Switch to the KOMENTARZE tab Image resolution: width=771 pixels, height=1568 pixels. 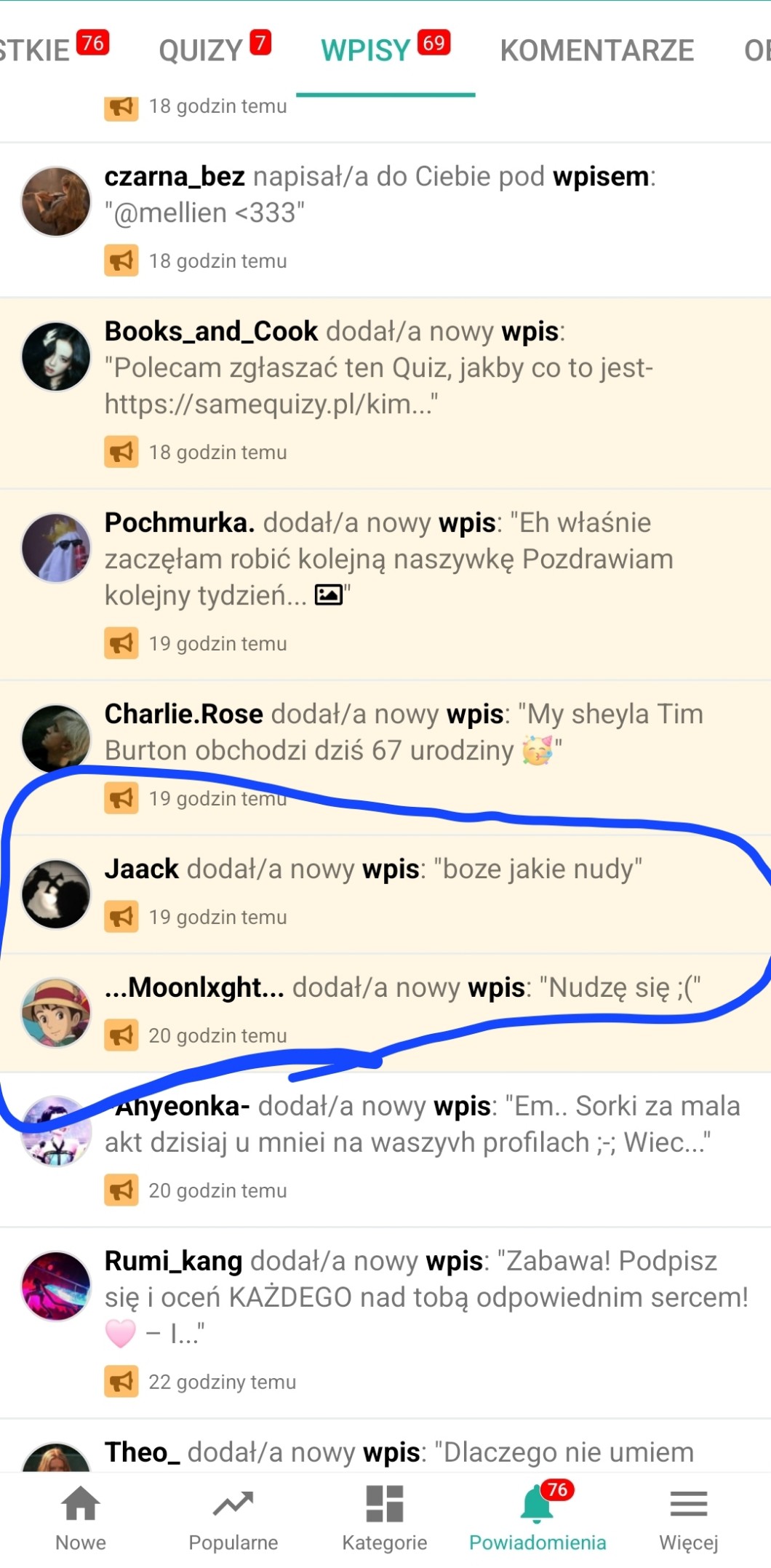pos(597,49)
